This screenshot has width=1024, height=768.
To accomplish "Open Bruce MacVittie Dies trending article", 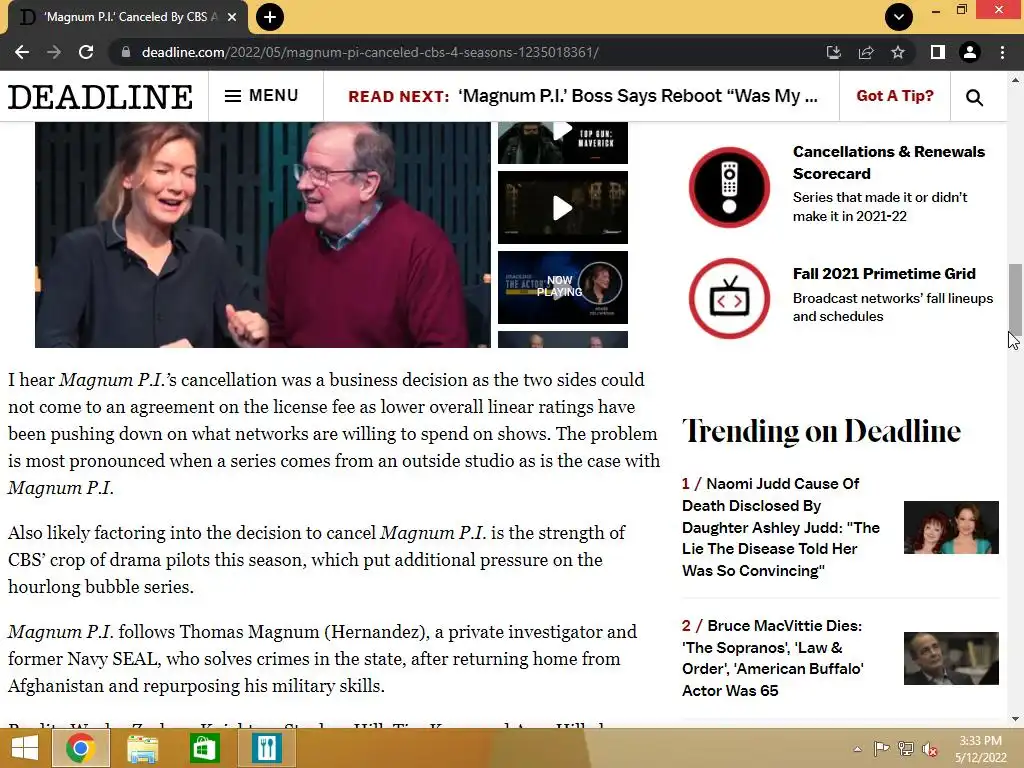I will click(x=773, y=658).
